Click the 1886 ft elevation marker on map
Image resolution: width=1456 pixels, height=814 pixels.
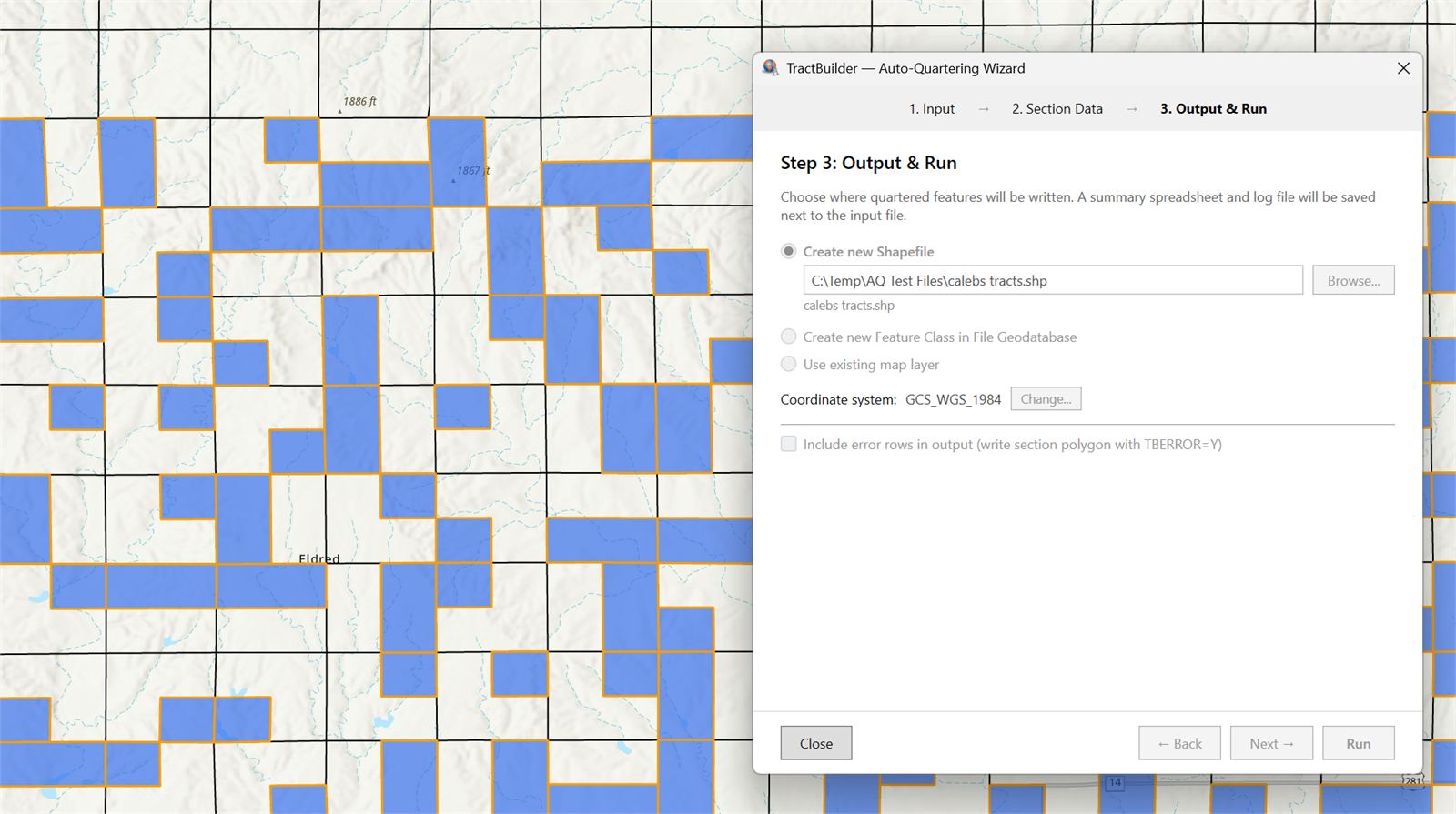coord(340,111)
